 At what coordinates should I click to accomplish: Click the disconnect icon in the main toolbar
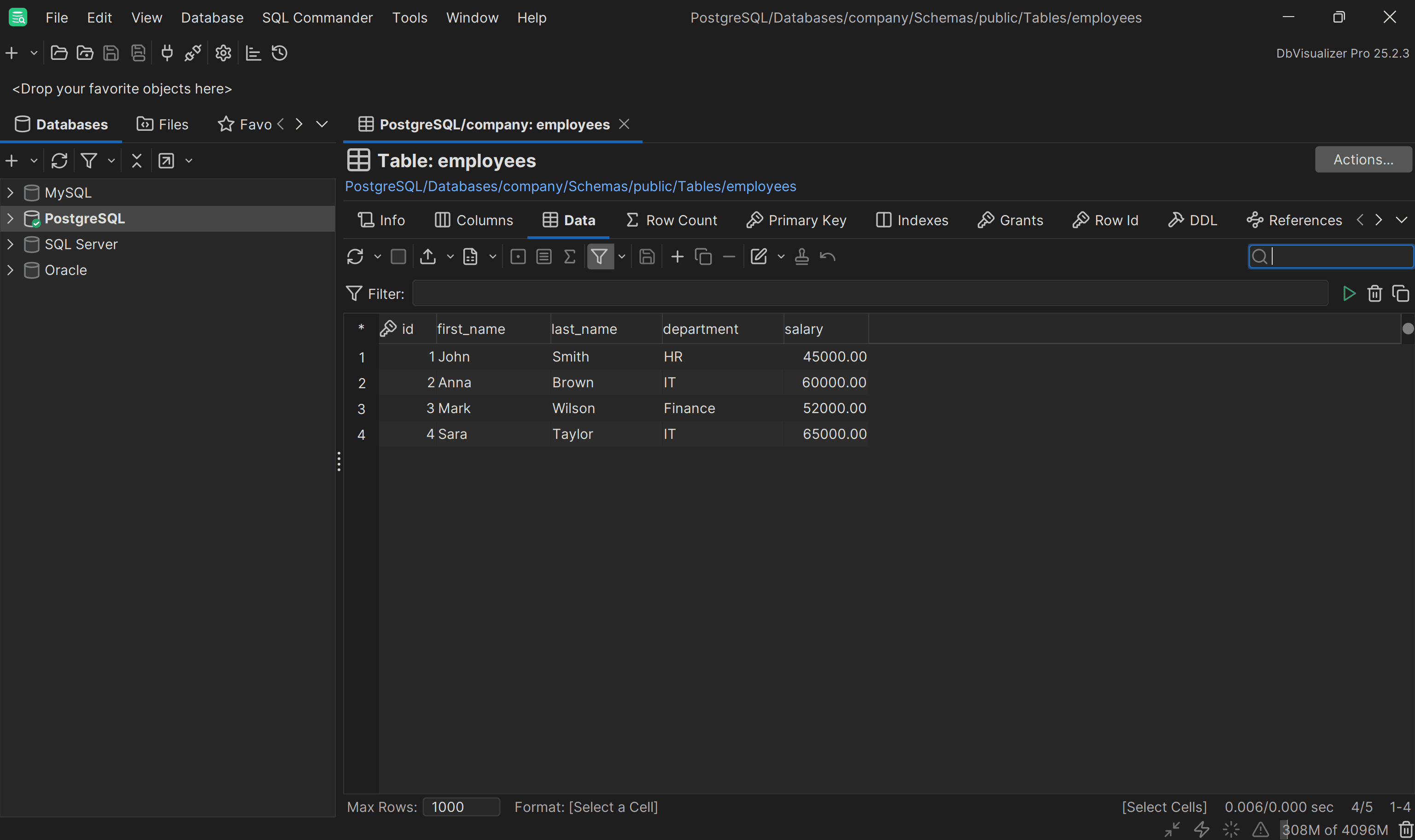click(x=193, y=53)
